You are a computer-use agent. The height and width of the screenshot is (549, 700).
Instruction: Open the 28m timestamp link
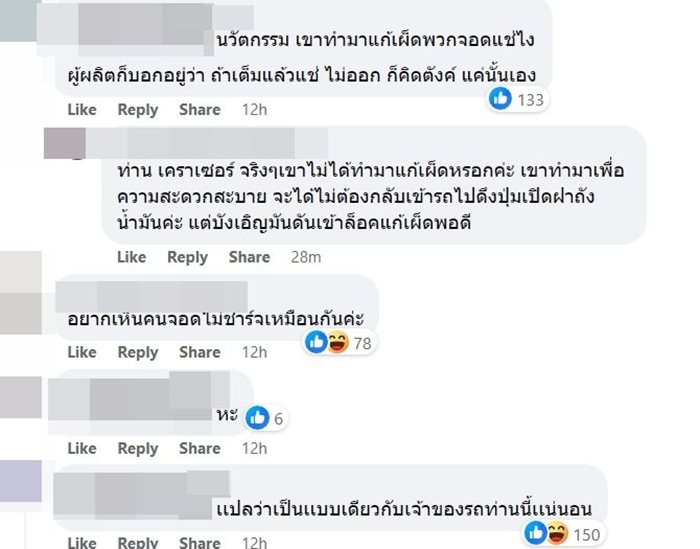pyautogui.click(x=307, y=257)
